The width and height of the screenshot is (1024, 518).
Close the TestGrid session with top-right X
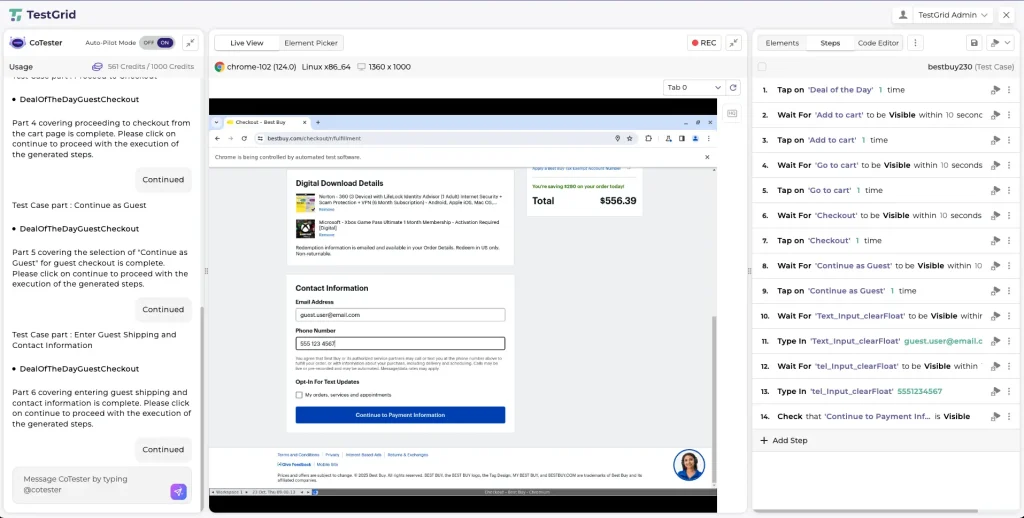(1006, 14)
